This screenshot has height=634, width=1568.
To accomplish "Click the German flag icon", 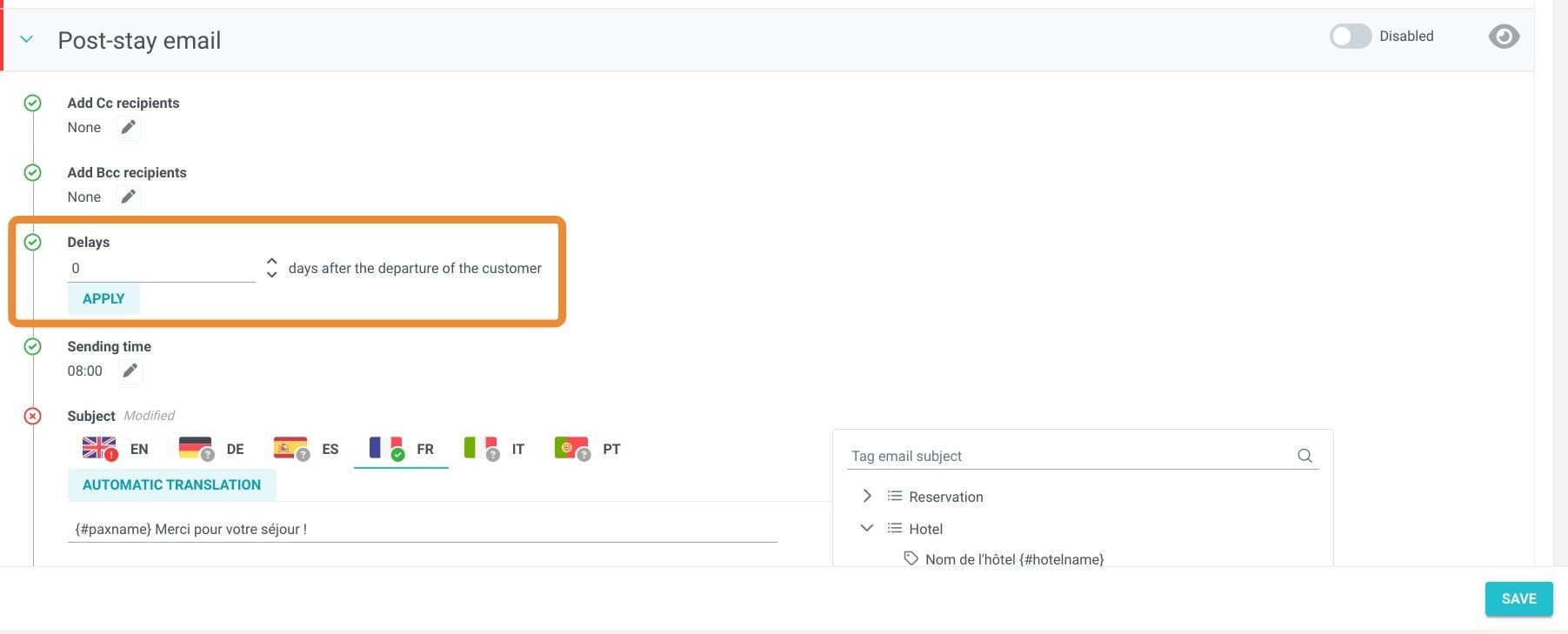I will click(196, 448).
